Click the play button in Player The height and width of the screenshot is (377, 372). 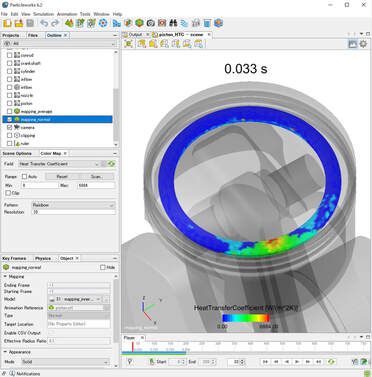pos(297,362)
